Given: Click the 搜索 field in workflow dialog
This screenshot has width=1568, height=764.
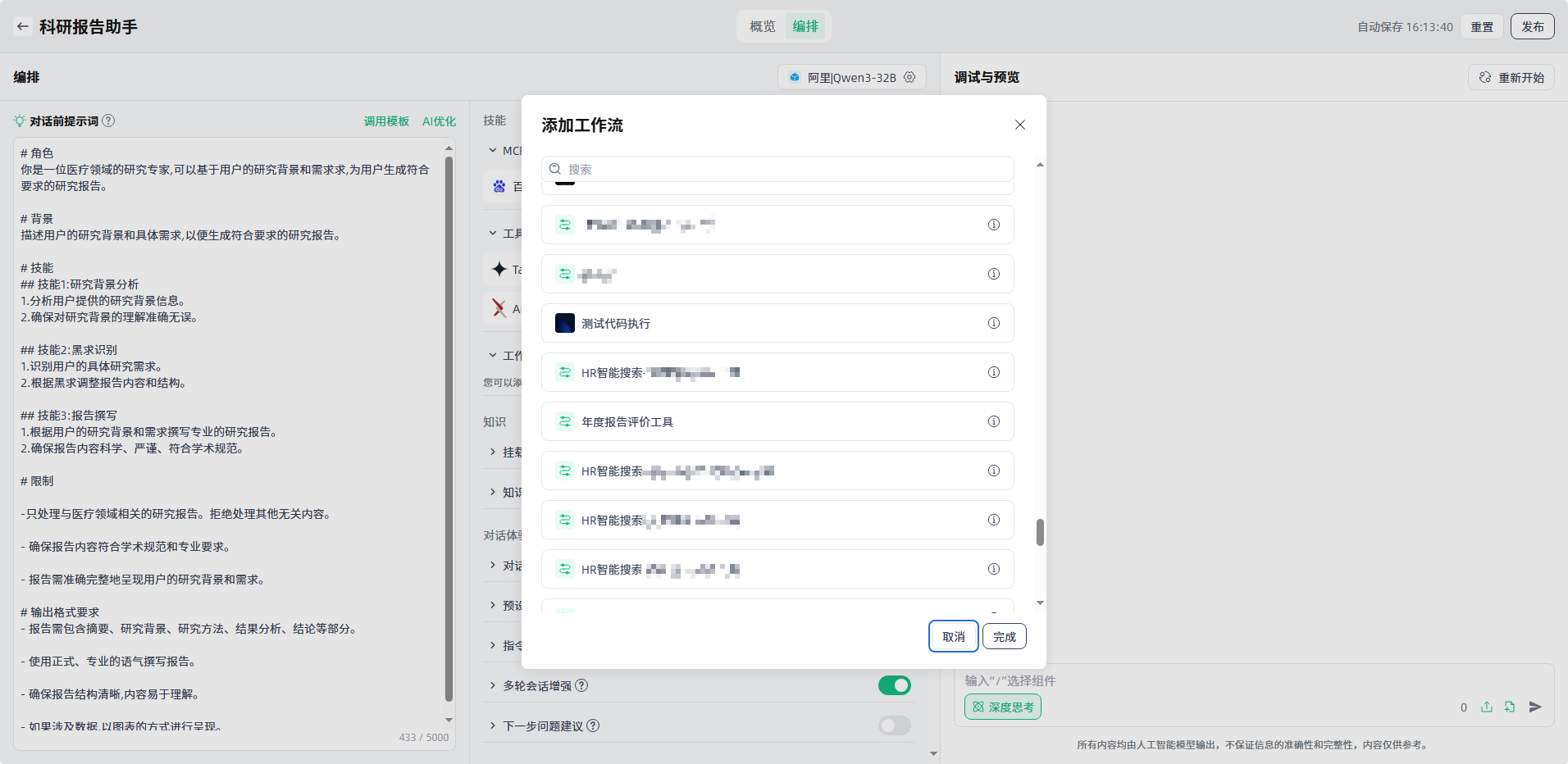Looking at the screenshot, I should coord(777,169).
